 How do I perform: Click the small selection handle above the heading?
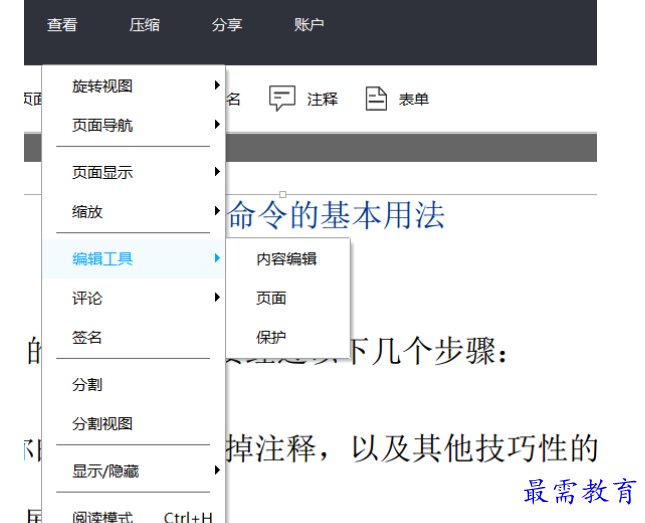click(283, 194)
